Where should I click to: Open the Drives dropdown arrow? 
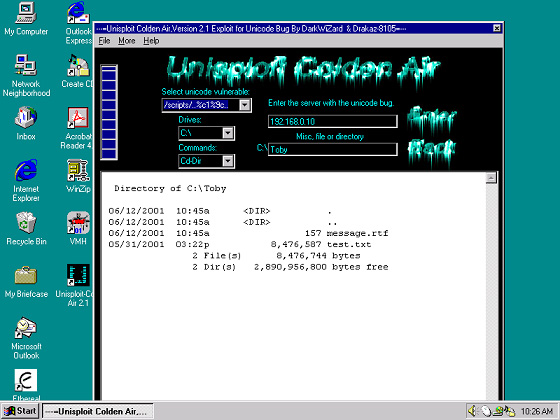tap(228, 133)
